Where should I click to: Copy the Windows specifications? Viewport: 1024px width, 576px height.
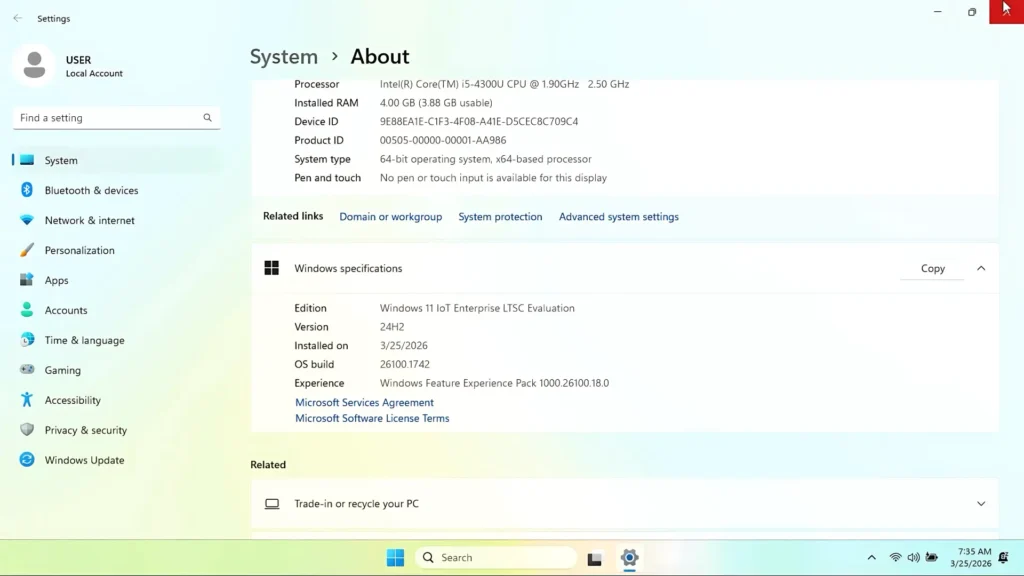click(932, 268)
